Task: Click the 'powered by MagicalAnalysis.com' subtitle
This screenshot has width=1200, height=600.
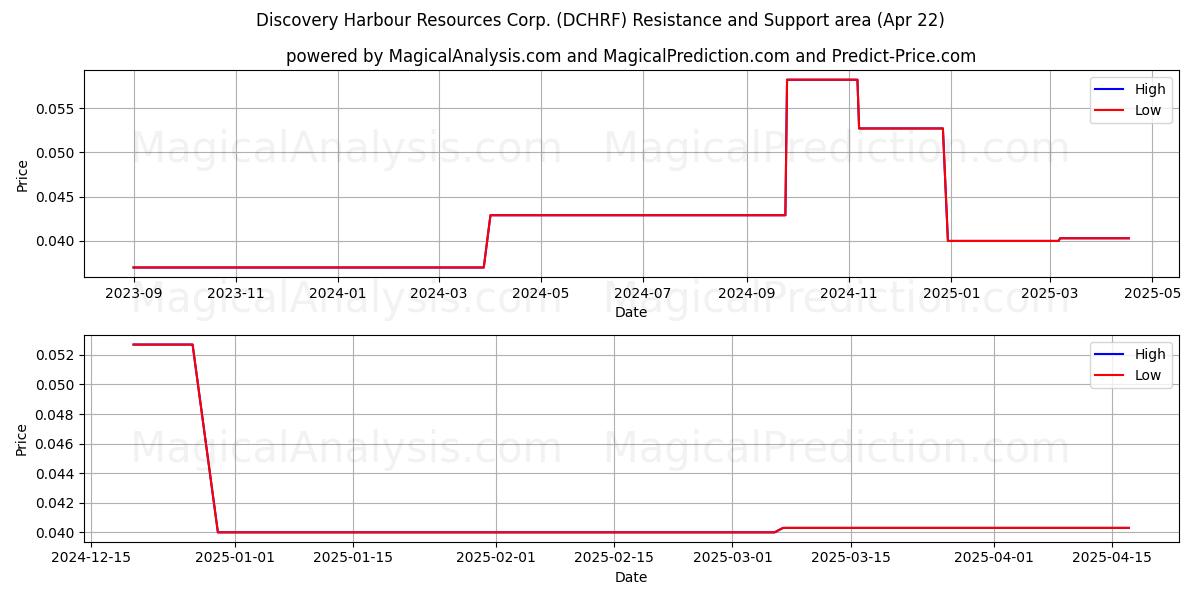Action: pos(631,56)
